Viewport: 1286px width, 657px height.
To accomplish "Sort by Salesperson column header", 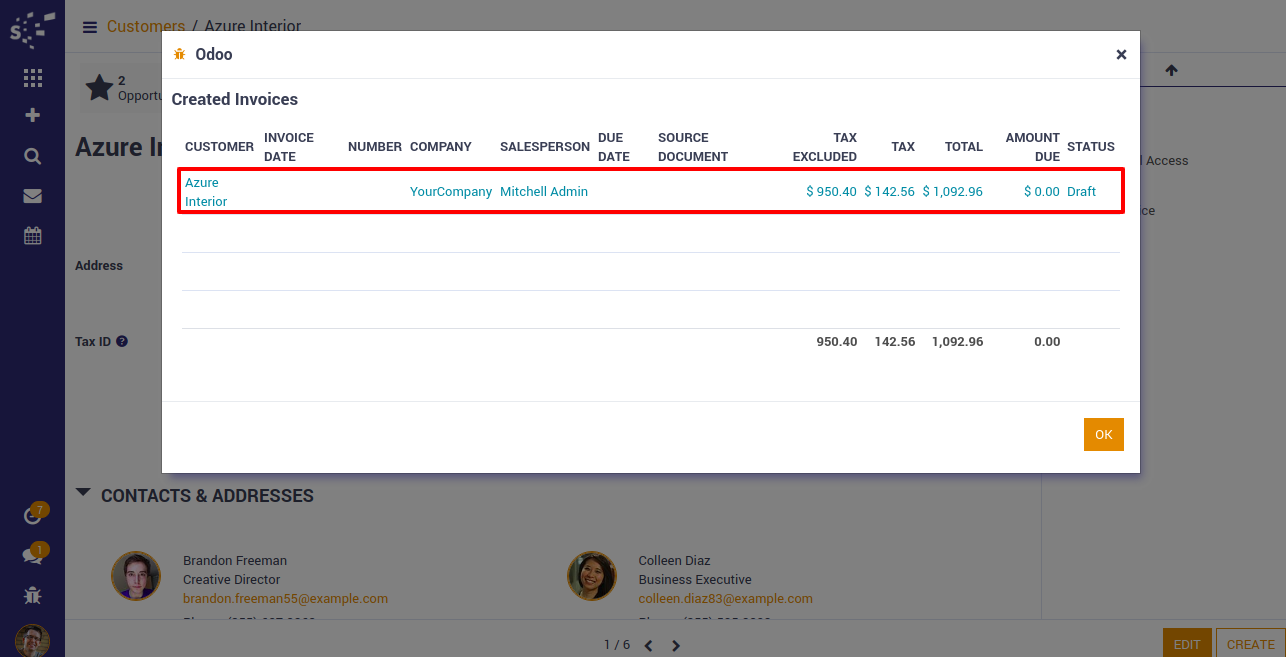I will (545, 147).
